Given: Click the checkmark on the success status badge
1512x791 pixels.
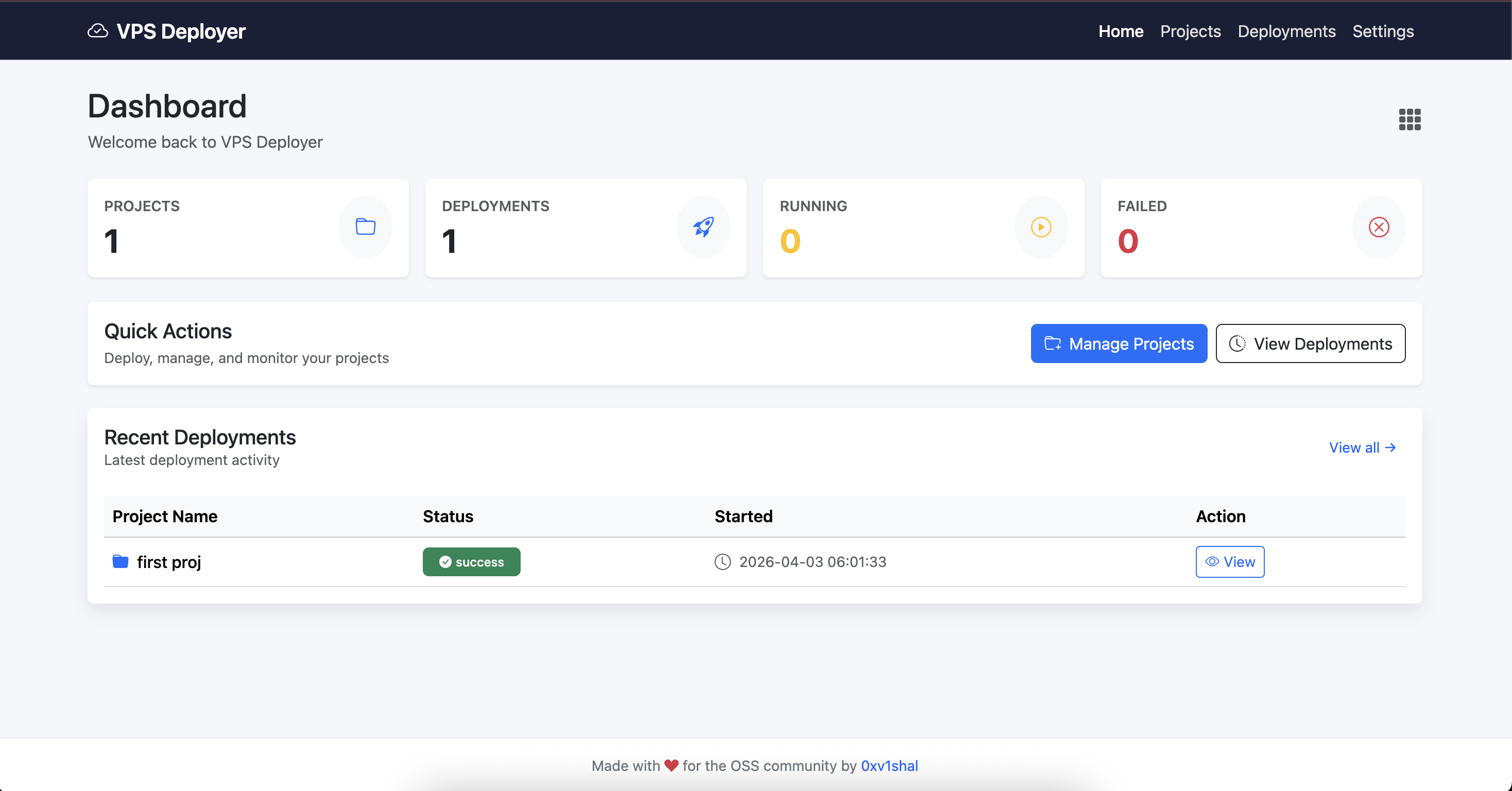Looking at the screenshot, I should tap(445, 561).
